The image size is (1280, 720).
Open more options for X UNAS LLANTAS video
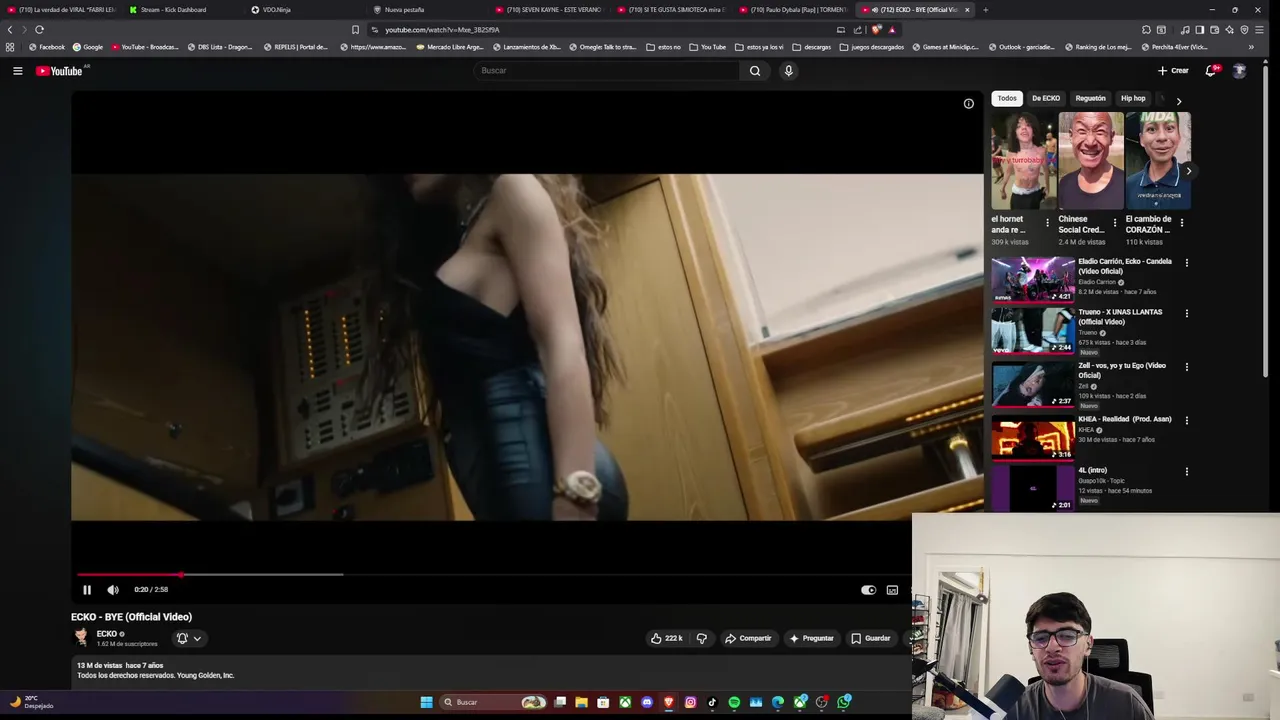point(1187,313)
